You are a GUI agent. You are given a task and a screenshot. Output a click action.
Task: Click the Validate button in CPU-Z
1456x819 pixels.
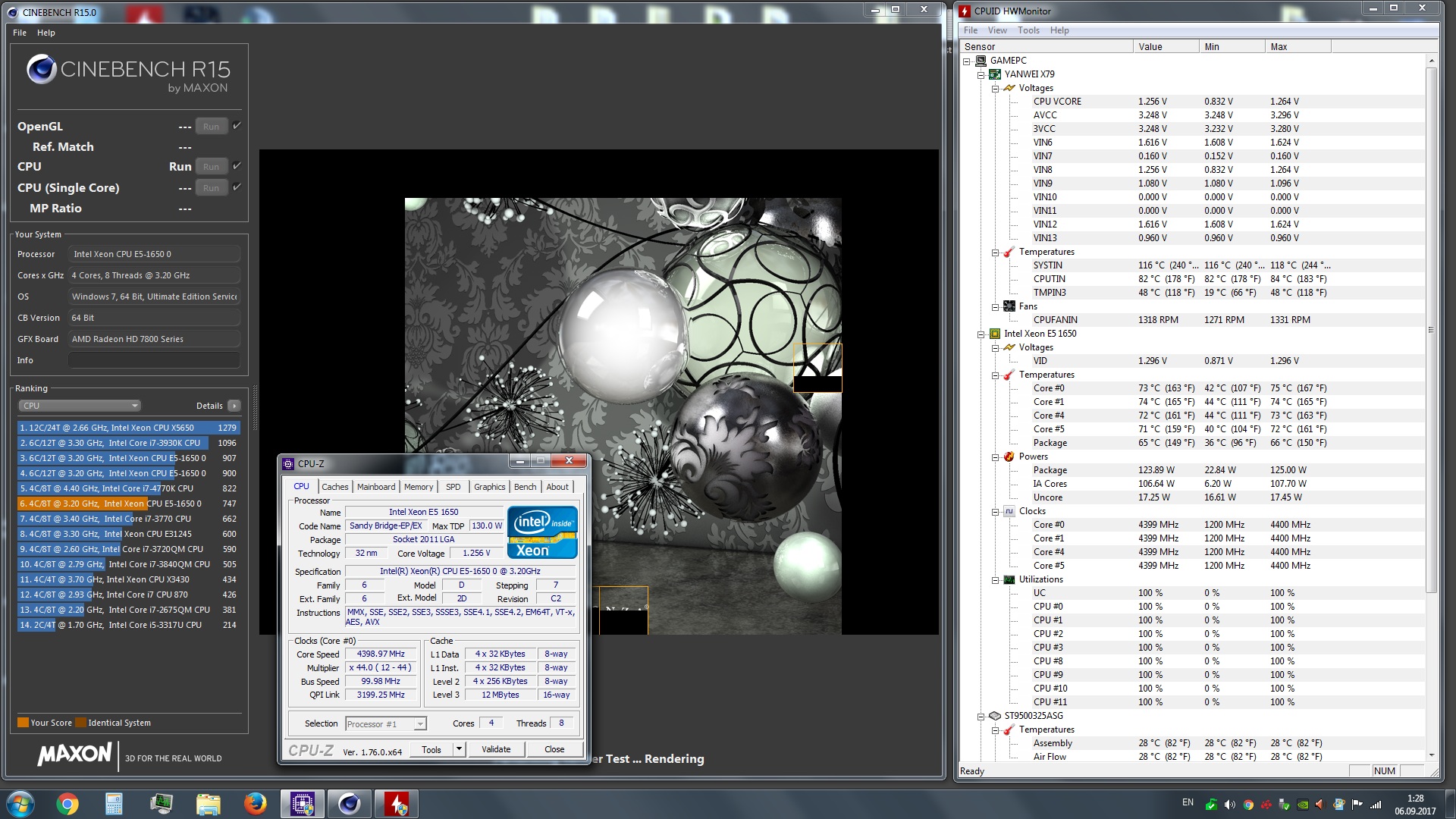(496, 749)
